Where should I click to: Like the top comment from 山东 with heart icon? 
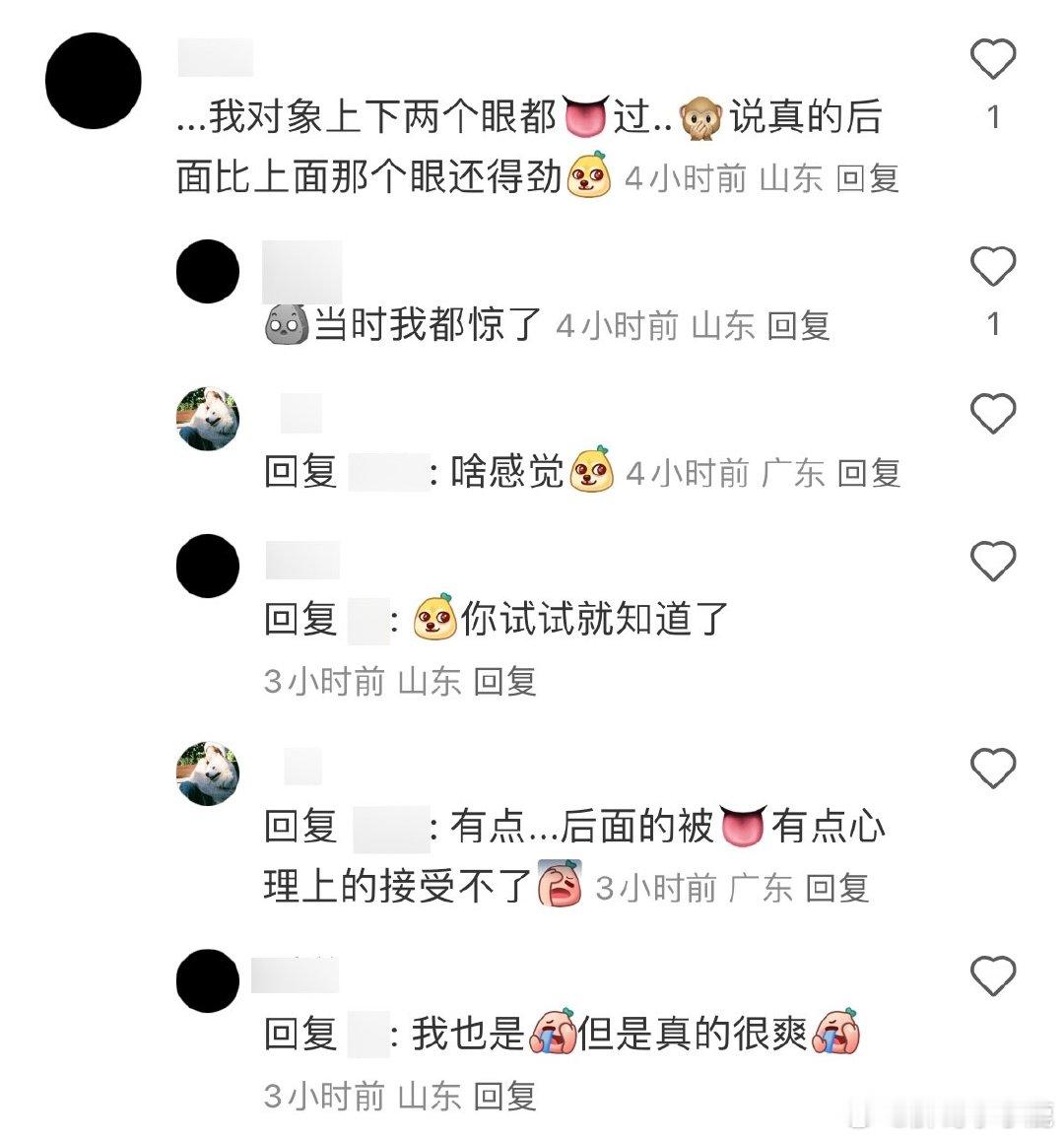tap(993, 58)
